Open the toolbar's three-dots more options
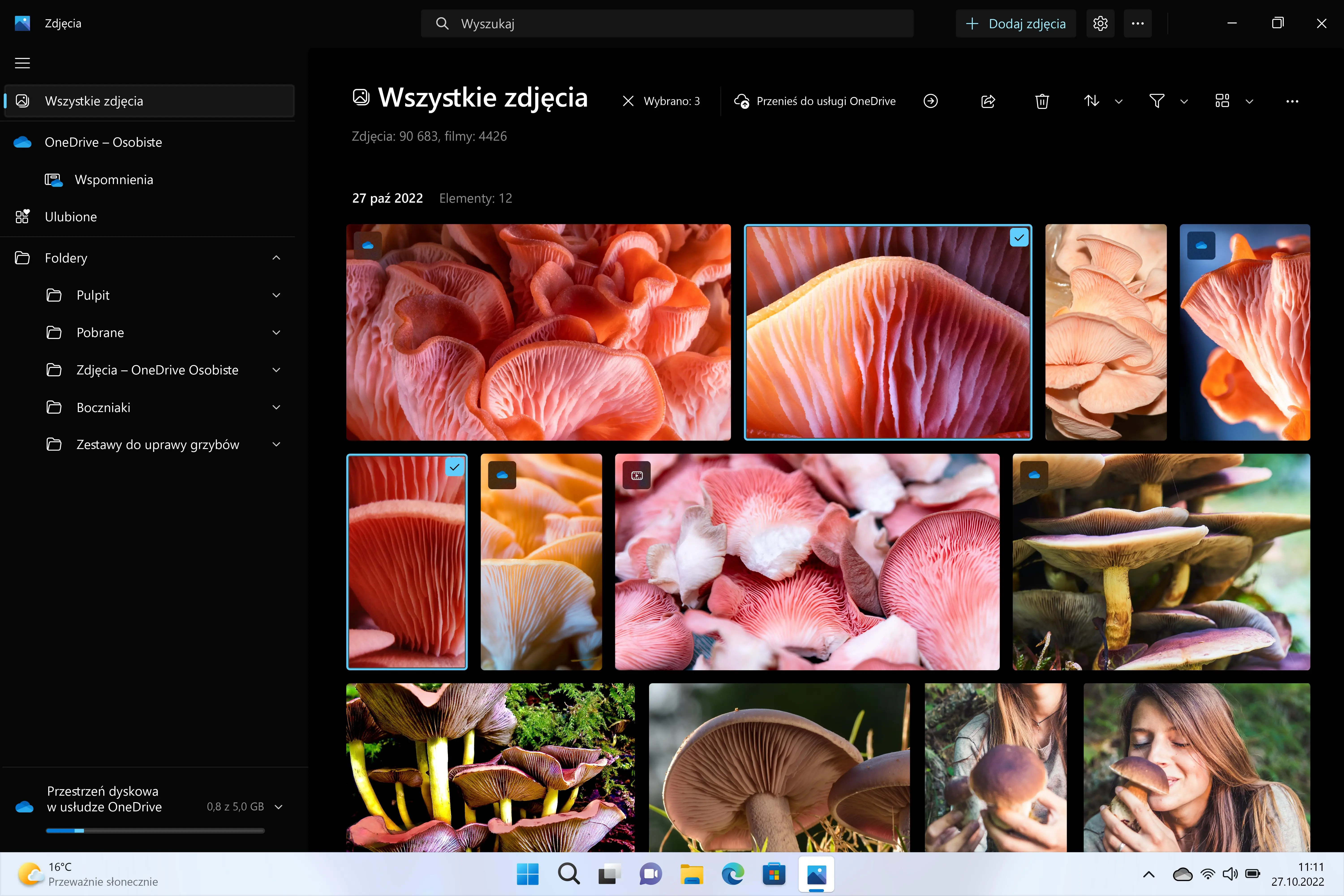Viewport: 1344px width, 896px height. (x=1292, y=101)
